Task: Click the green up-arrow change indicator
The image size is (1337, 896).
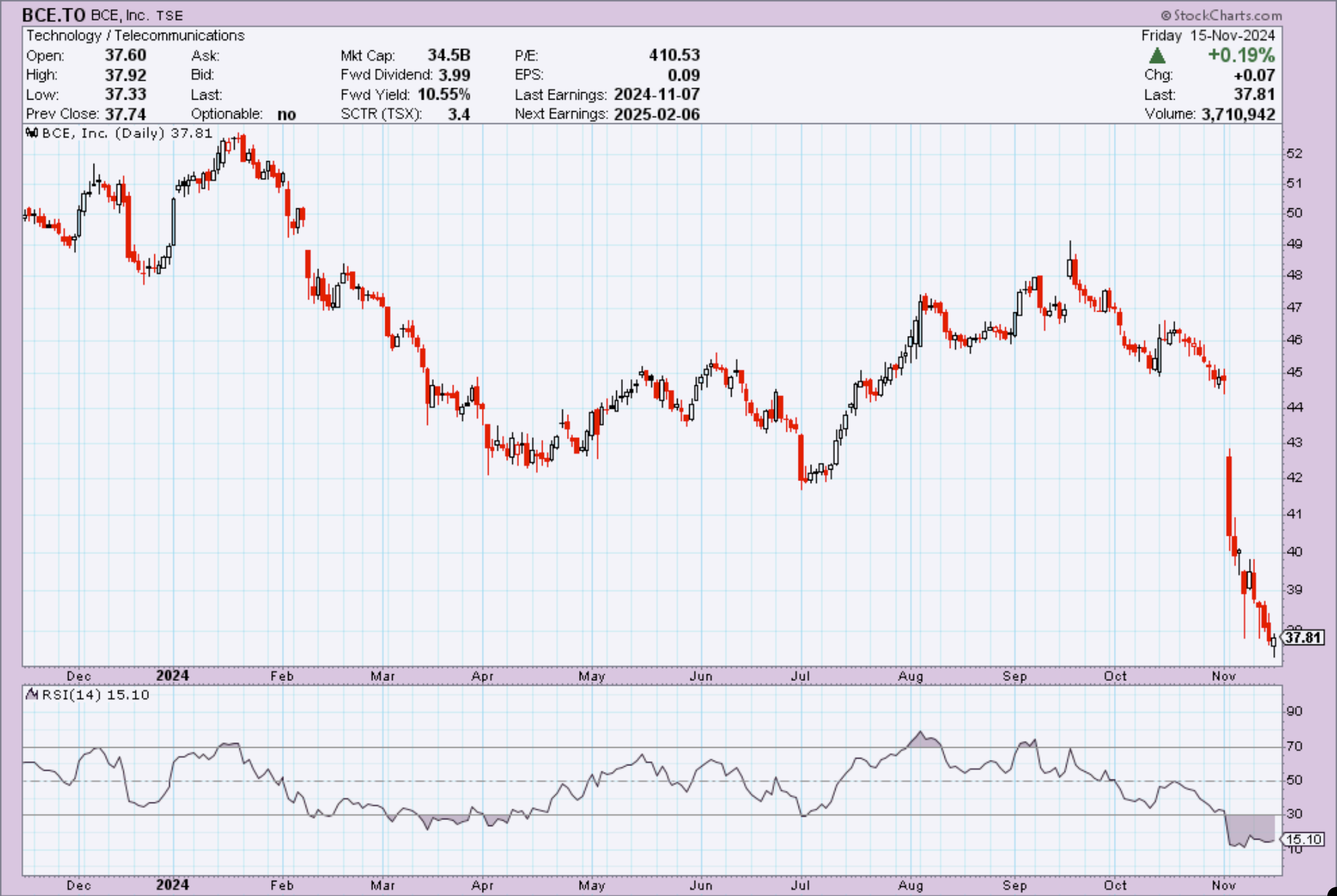Action: click(x=1157, y=56)
